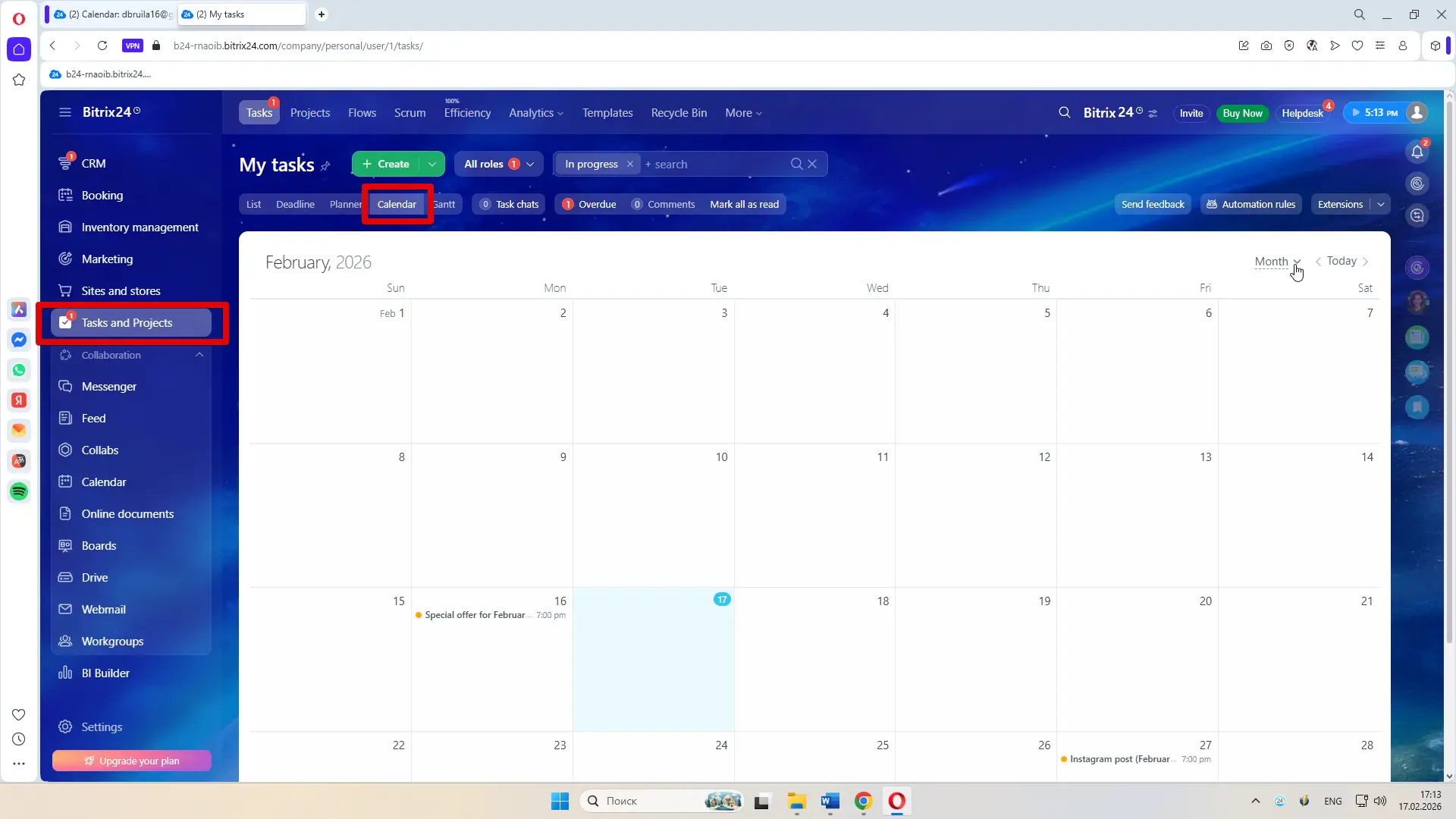Click the top bar search magnifier

pyautogui.click(x=1065, y=112)
